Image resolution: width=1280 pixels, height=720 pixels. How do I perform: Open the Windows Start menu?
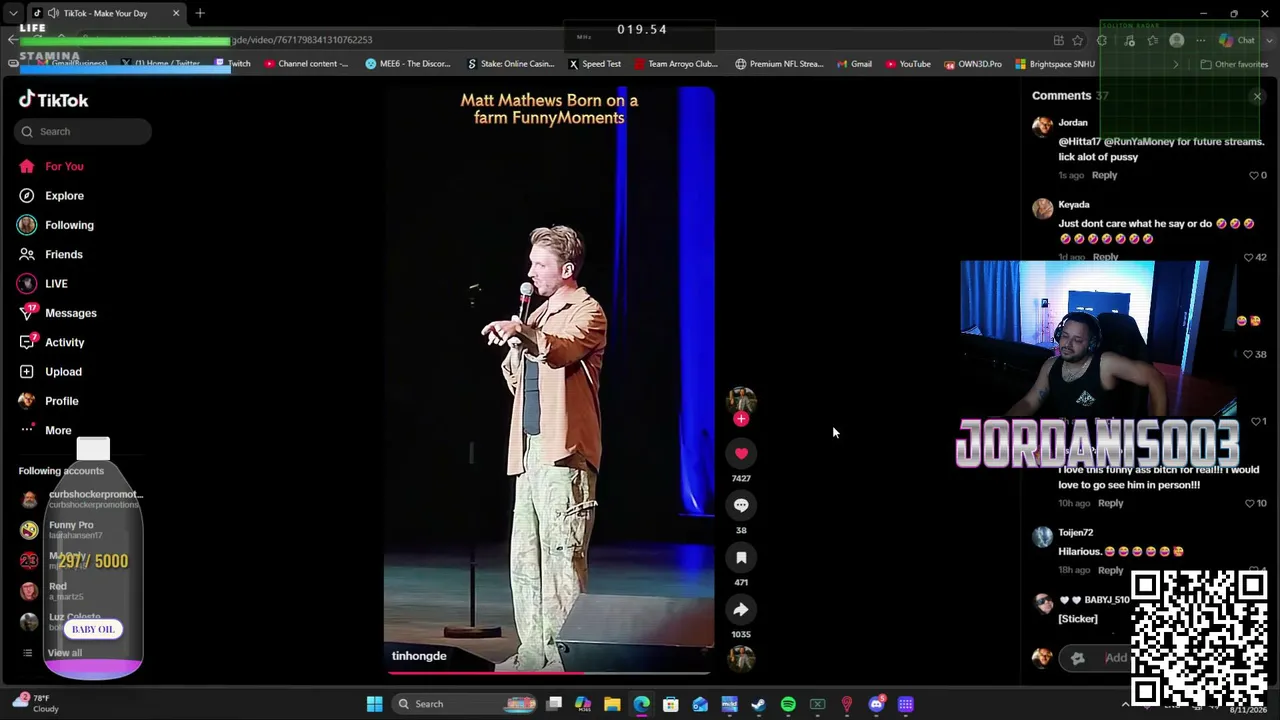click(374, 704)
